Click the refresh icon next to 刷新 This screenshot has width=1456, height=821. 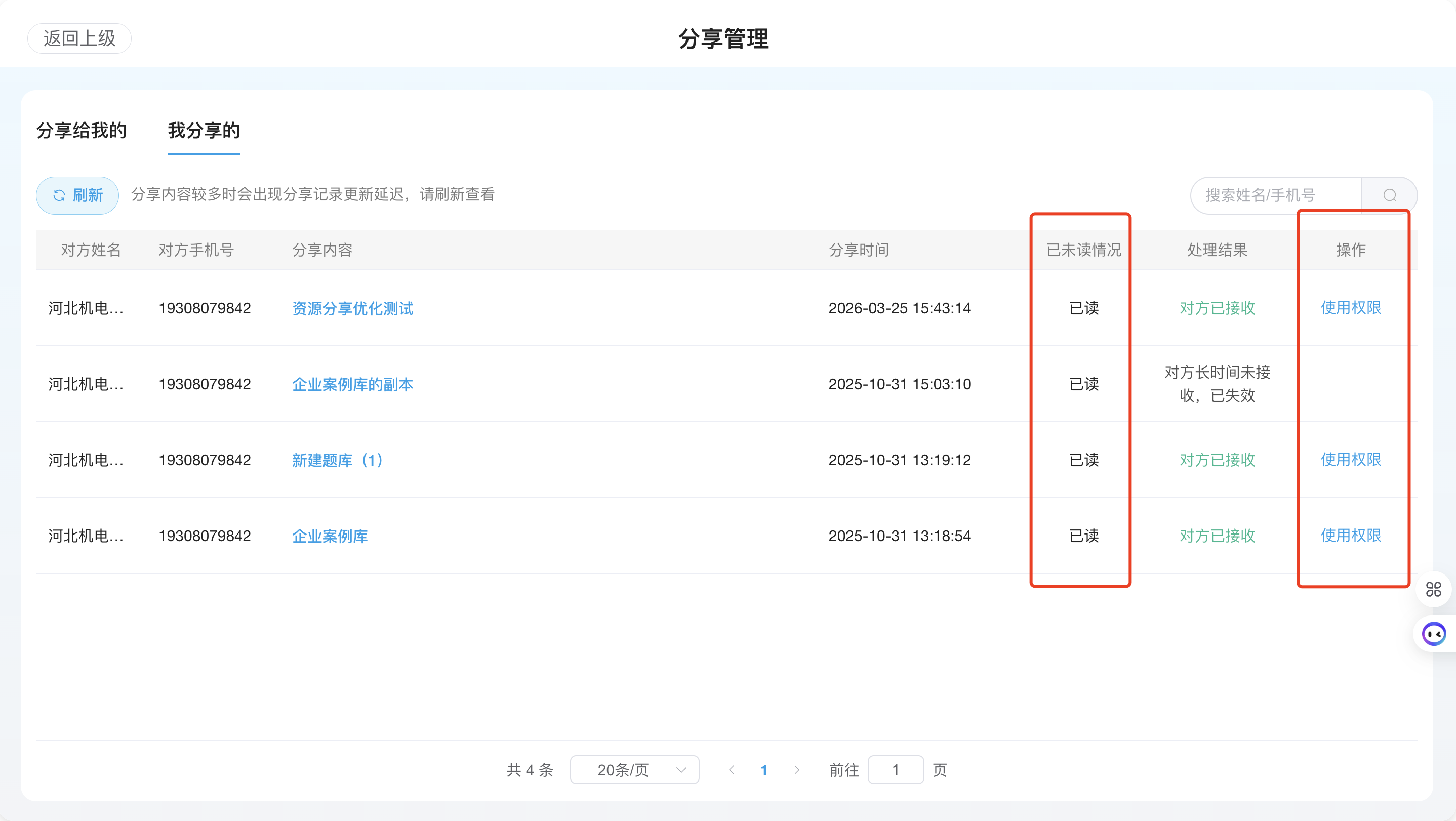(x=60, y=195)
